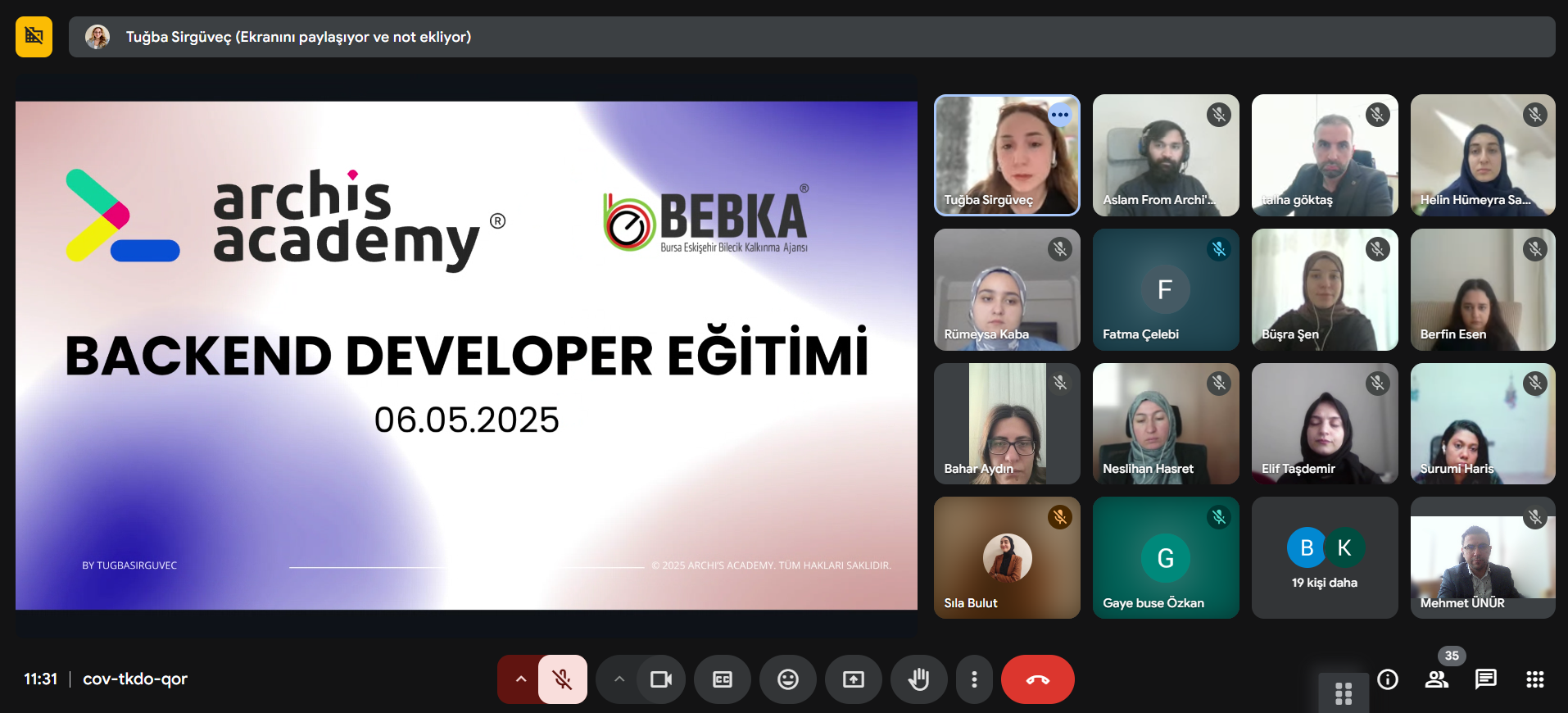Click muted mic icon on Elif Taşdemir tile
This screenshot has height=713, width=1568.
click(x=1378, y=383)
